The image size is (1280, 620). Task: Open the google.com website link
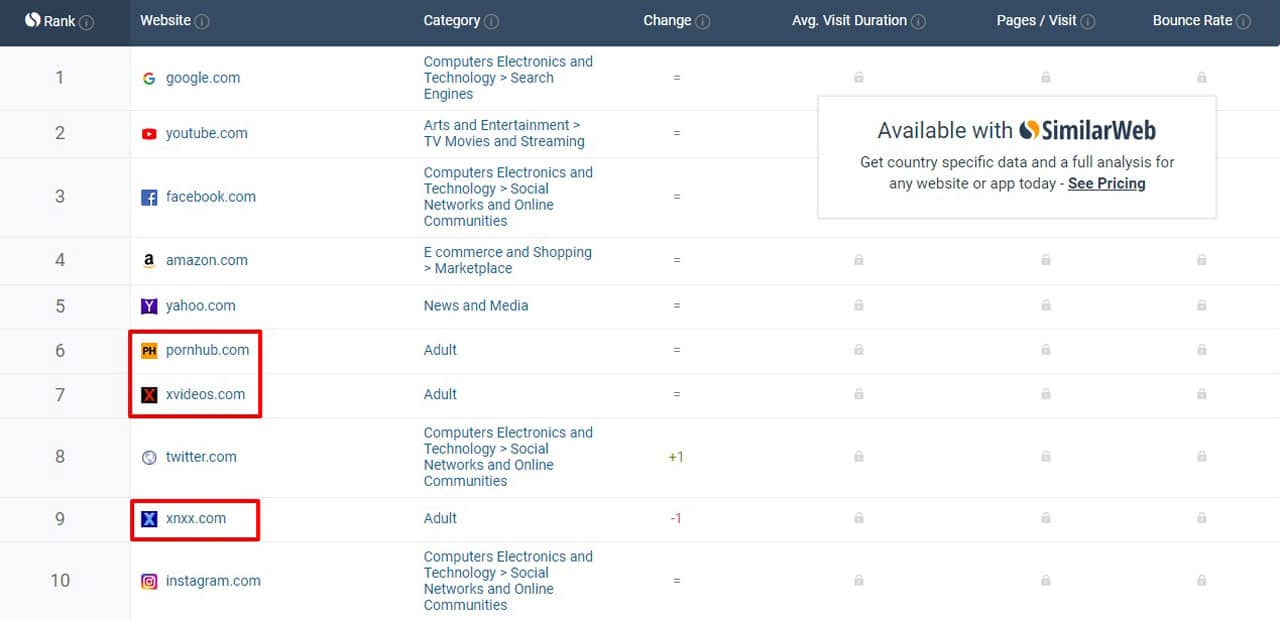203,78
